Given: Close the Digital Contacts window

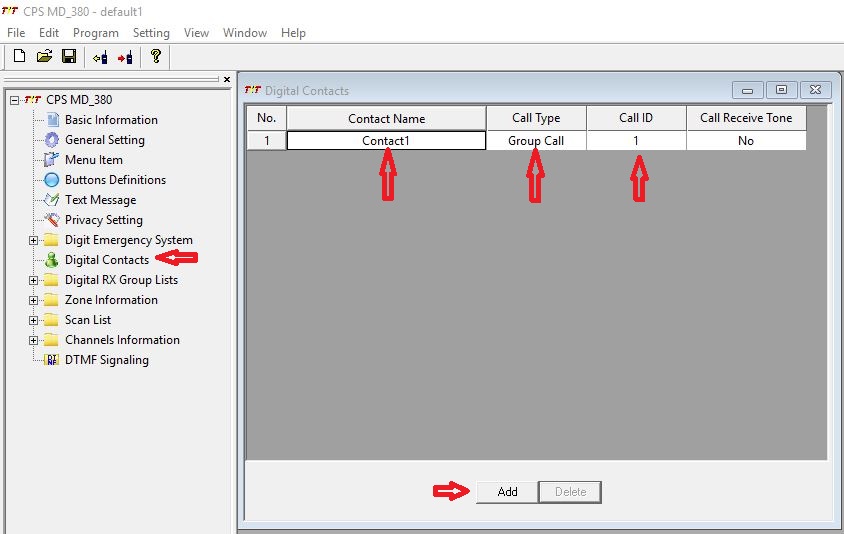Looking at the screenshot, I should [x=815, y=90].
